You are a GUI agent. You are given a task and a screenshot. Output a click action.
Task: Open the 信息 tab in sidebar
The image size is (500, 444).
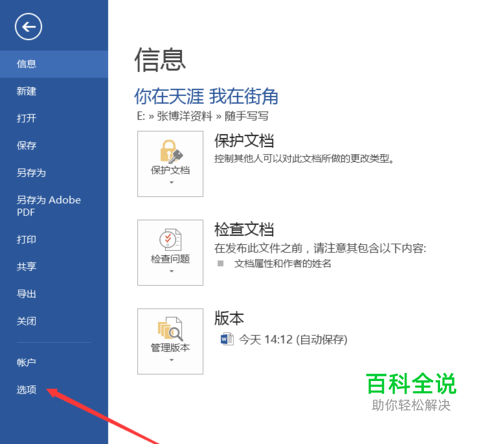click(x=54, y=64)
